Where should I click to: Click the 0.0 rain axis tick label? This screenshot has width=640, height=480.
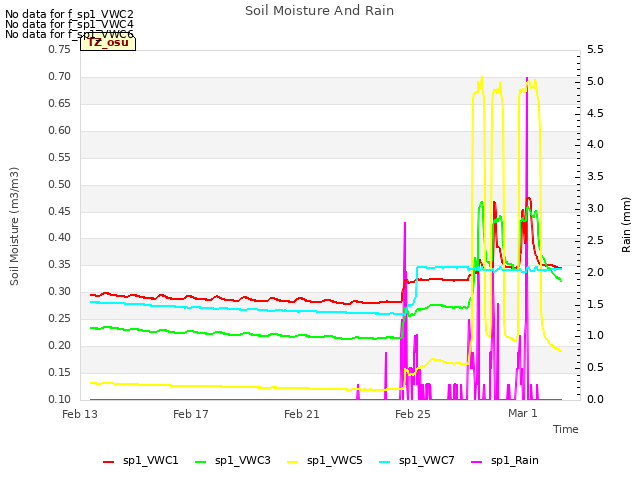pos(596,399)
